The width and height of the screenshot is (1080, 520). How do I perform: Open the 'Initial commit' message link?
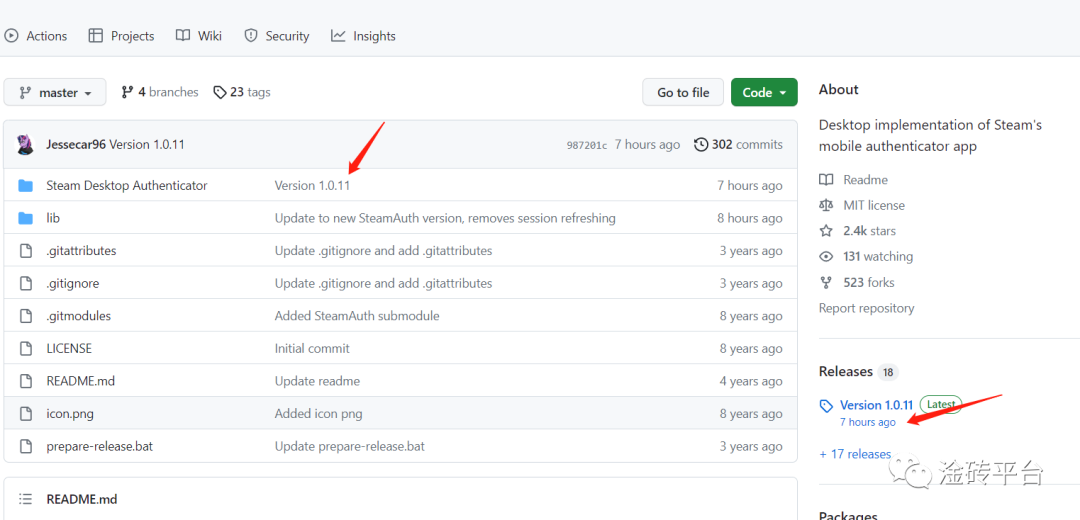(x=312, y=349)
